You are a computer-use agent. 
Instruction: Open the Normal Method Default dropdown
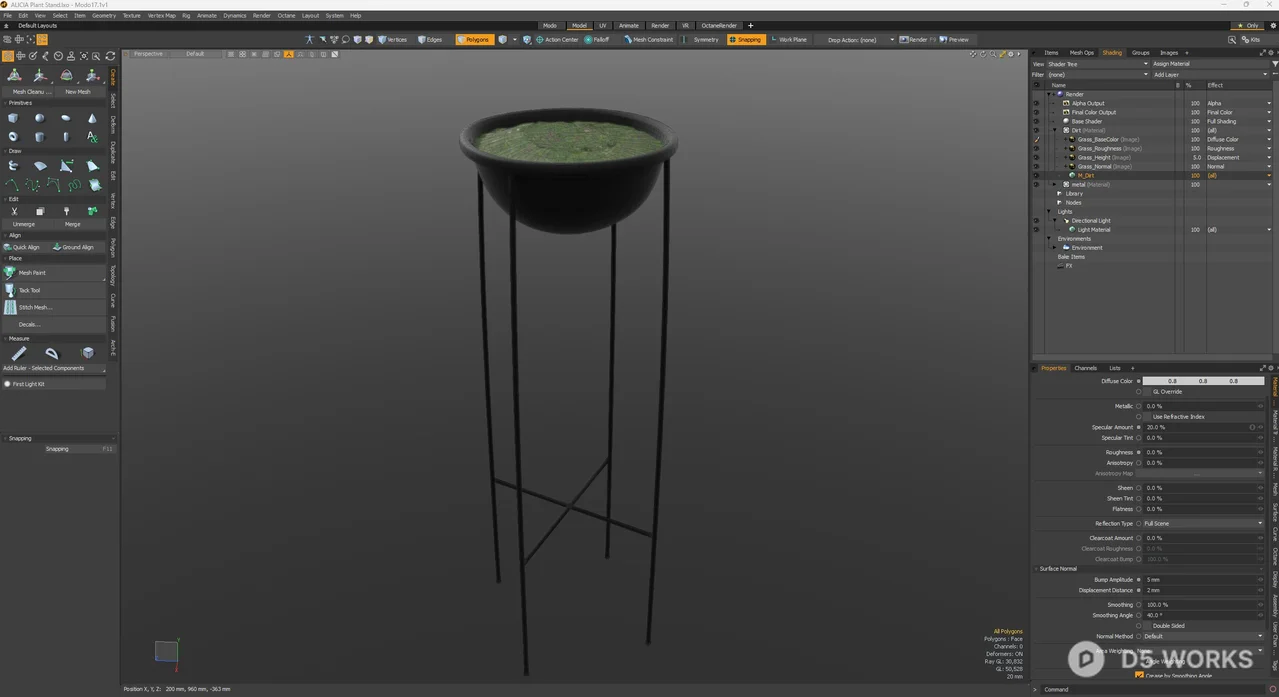1203,636
